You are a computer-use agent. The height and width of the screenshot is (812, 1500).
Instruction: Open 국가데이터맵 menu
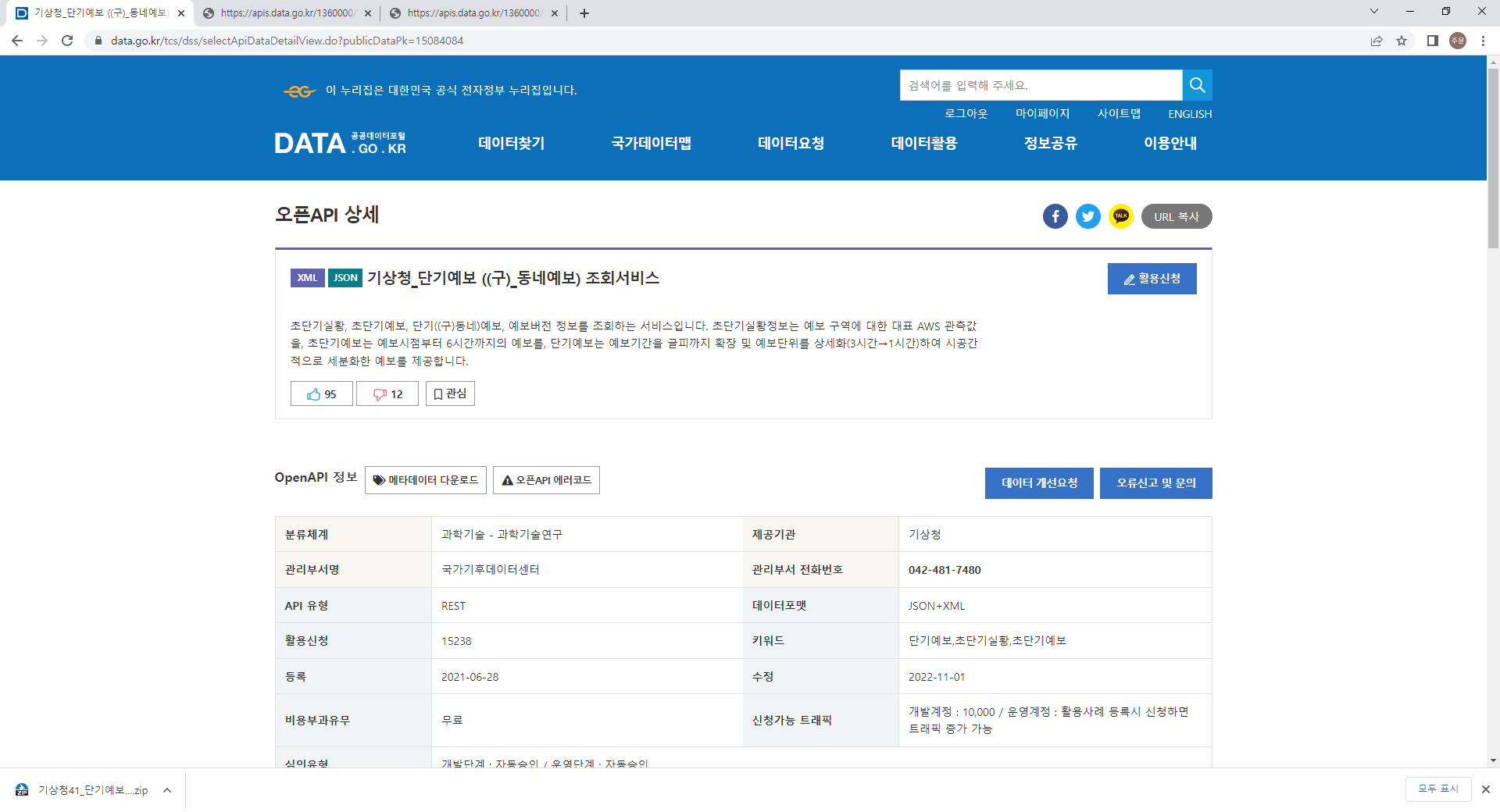point(652,143)
